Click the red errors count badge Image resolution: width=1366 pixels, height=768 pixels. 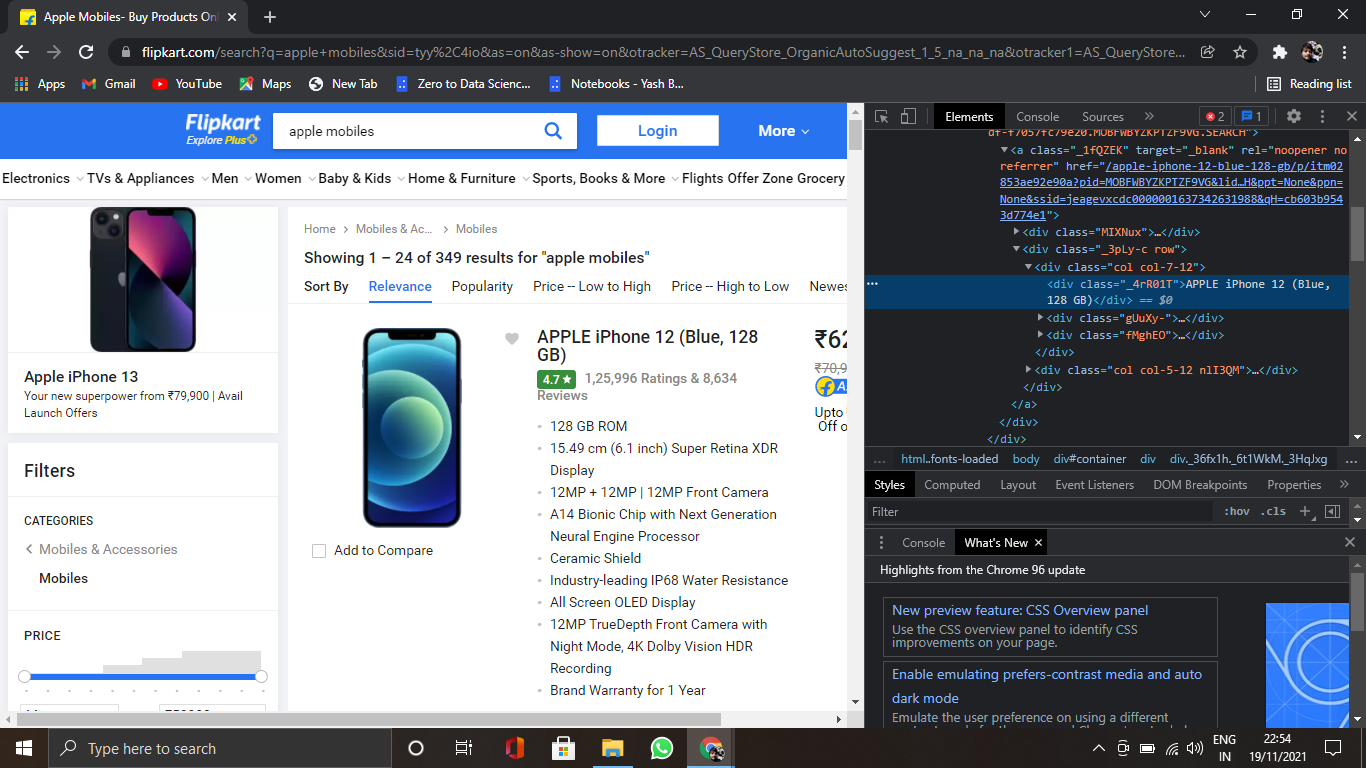pyautogui.click(x=1214, y=116)
